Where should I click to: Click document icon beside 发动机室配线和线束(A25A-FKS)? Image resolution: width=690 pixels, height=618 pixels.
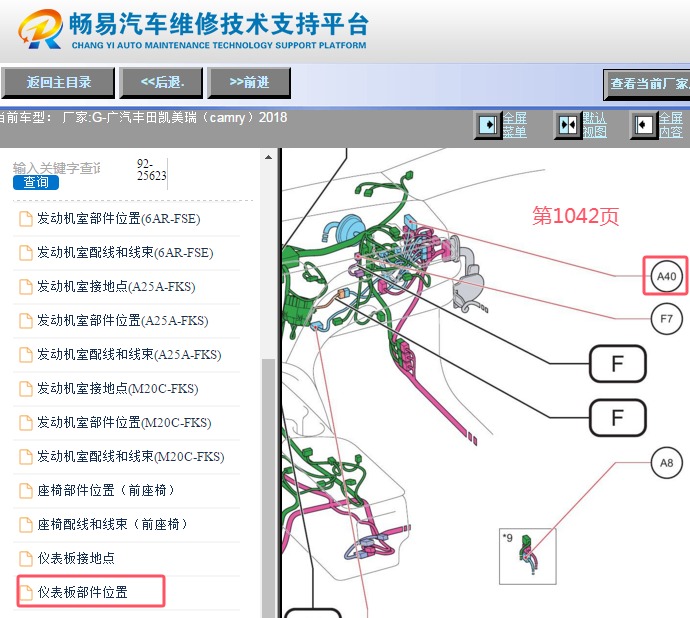click(x=26, y=355)
